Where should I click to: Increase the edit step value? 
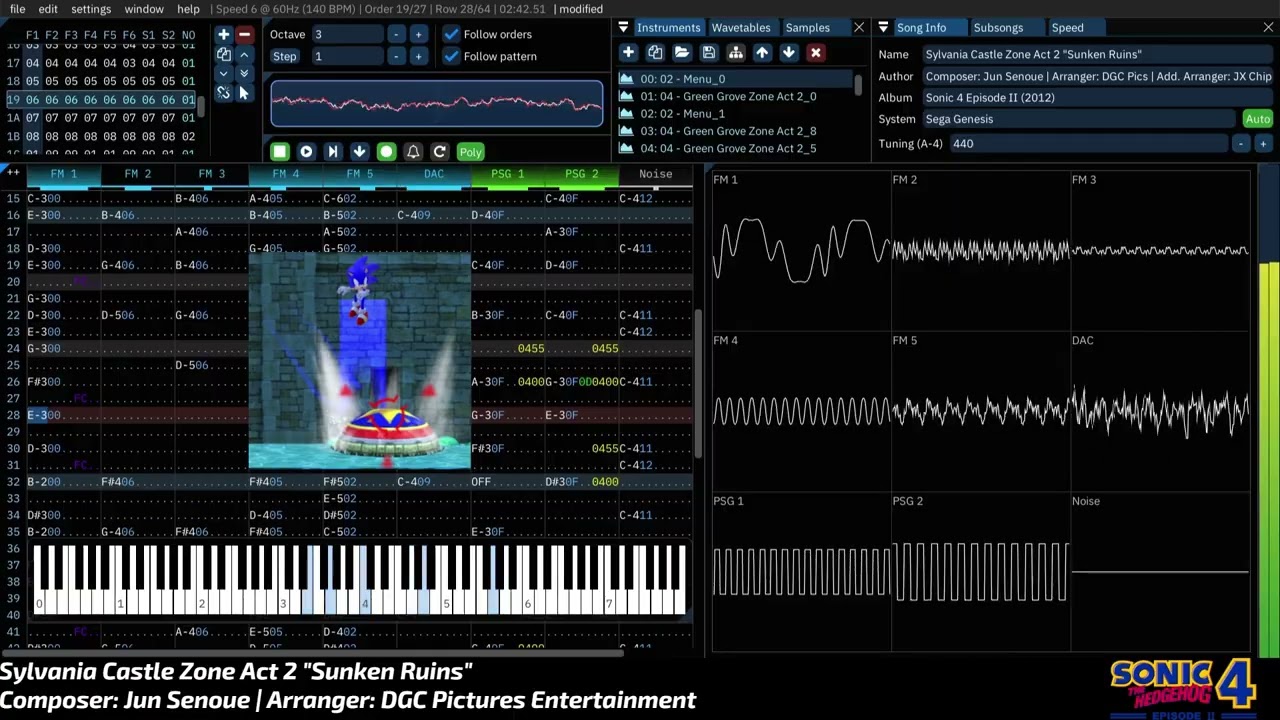[418, 56]
